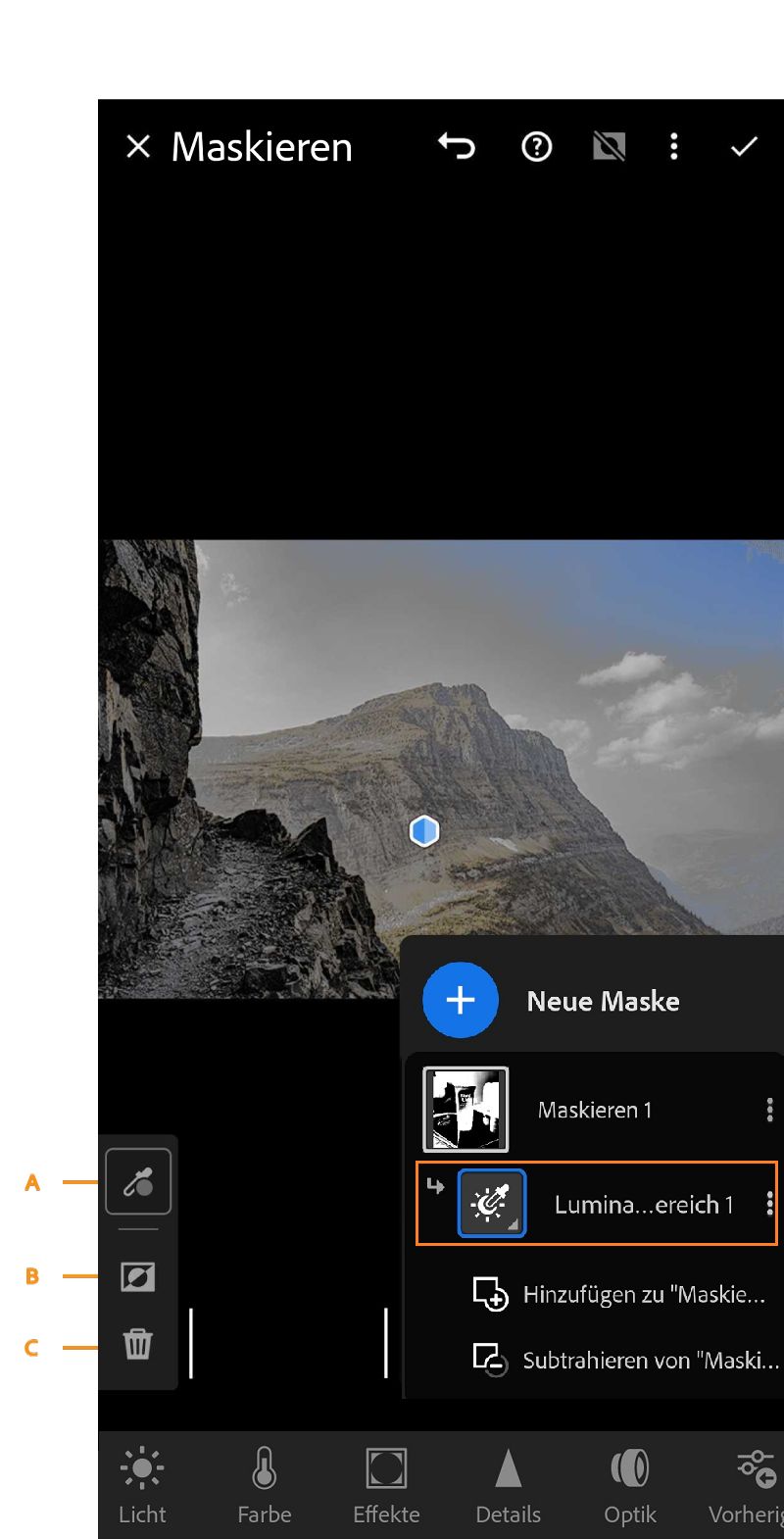Screen dimensions: 784x1539
Task: Close the Maskieren mode with X
Action: pyautogui.click(x=138, y=147)
